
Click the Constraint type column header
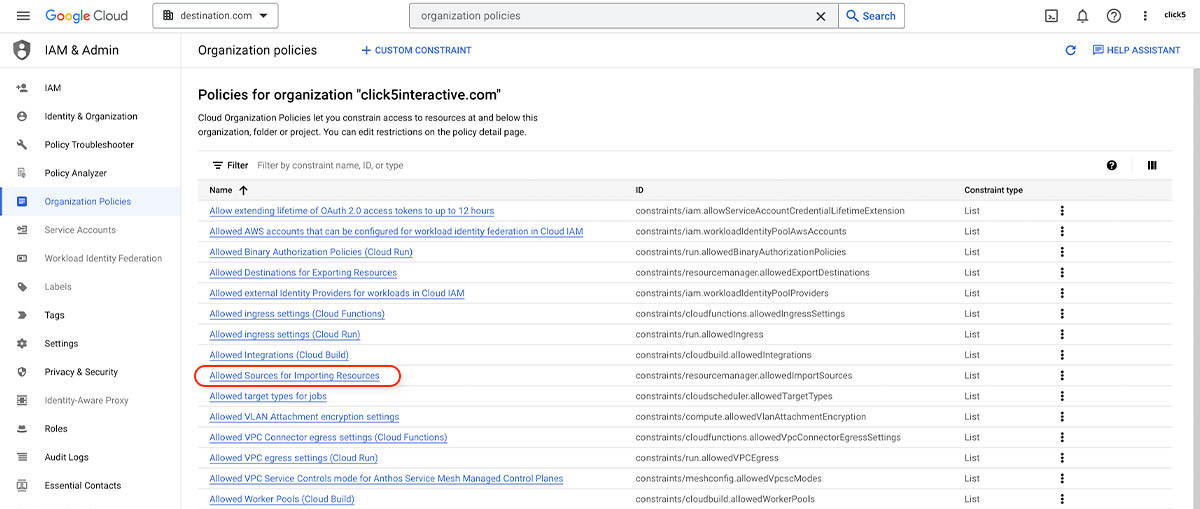(x=993, y=190)
